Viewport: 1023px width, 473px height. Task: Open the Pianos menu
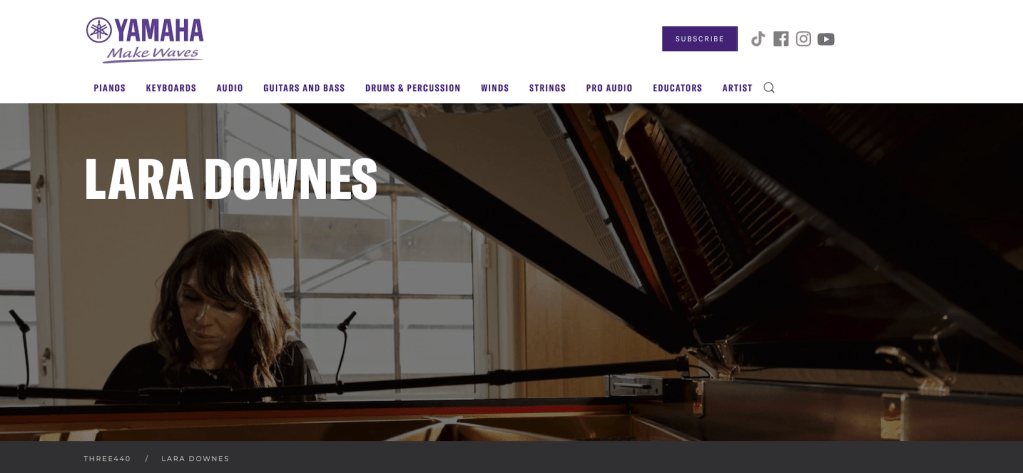click(110, 88)
